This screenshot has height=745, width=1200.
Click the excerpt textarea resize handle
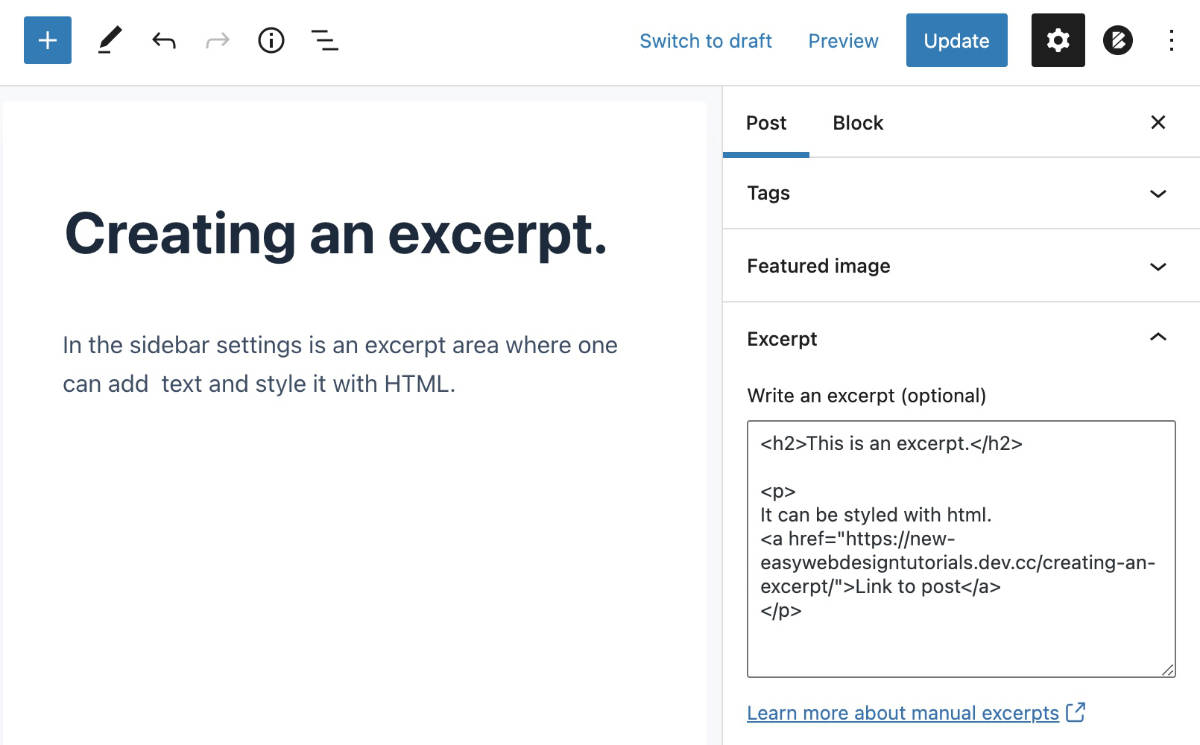(x=1168, y=670)
